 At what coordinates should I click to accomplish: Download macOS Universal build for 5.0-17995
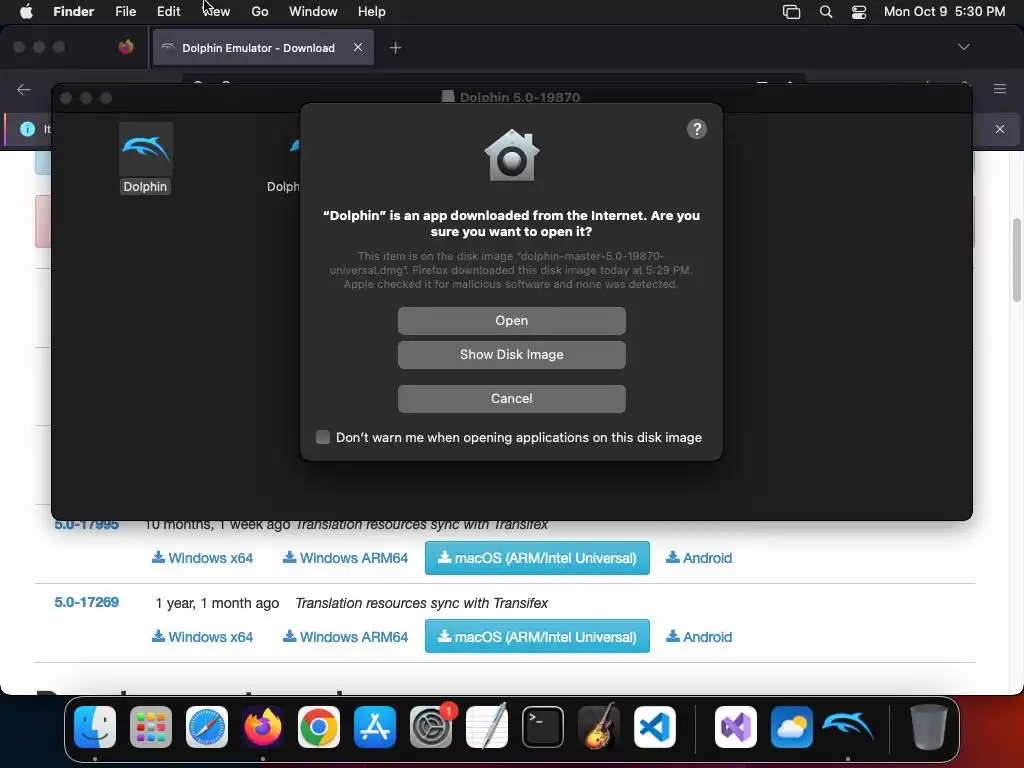(537, 558)
